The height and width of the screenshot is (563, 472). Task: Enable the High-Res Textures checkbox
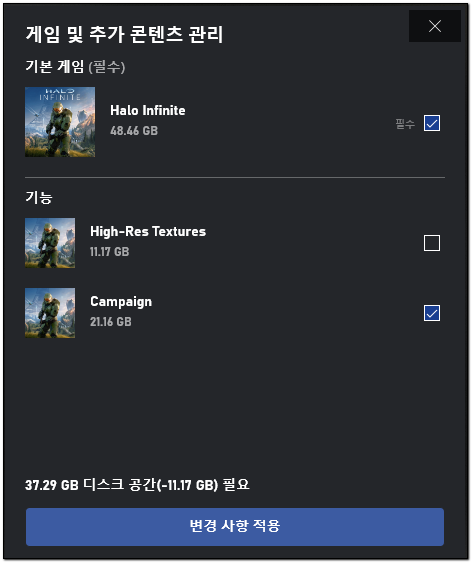pyautogui.click(x=432, y=243)
